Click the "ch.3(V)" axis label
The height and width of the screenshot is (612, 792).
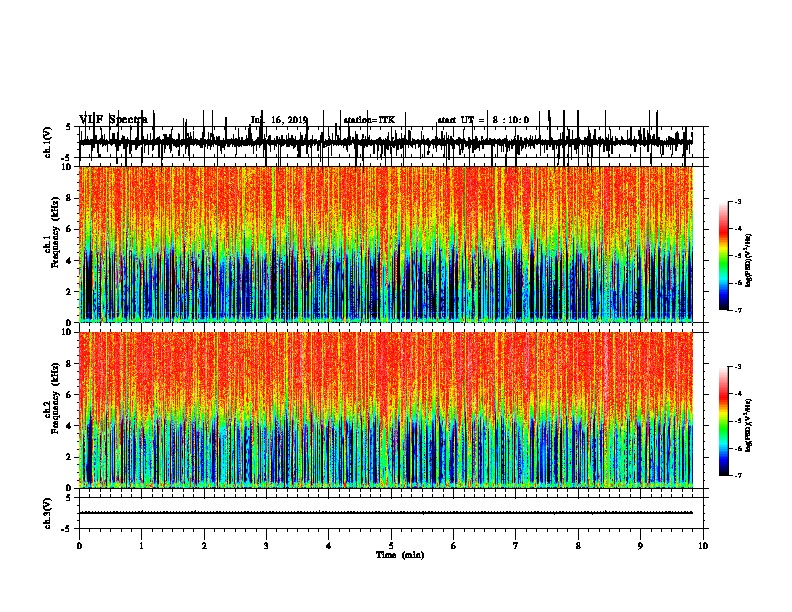48,514
